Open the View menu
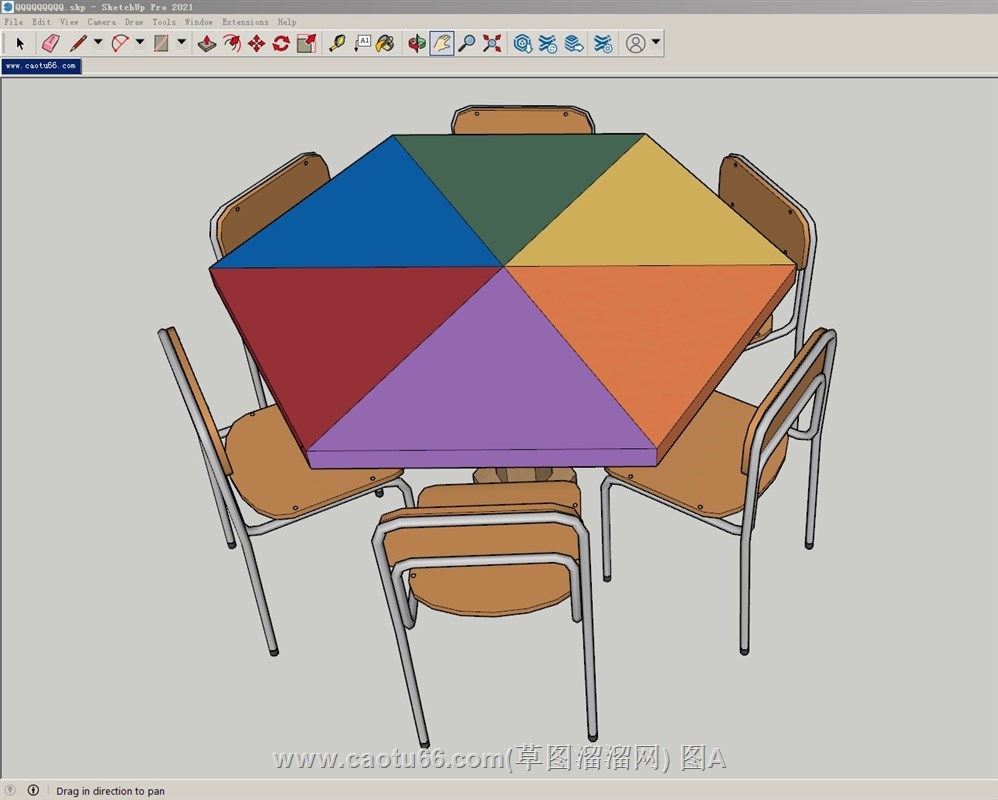 click(x=69, y=22)
